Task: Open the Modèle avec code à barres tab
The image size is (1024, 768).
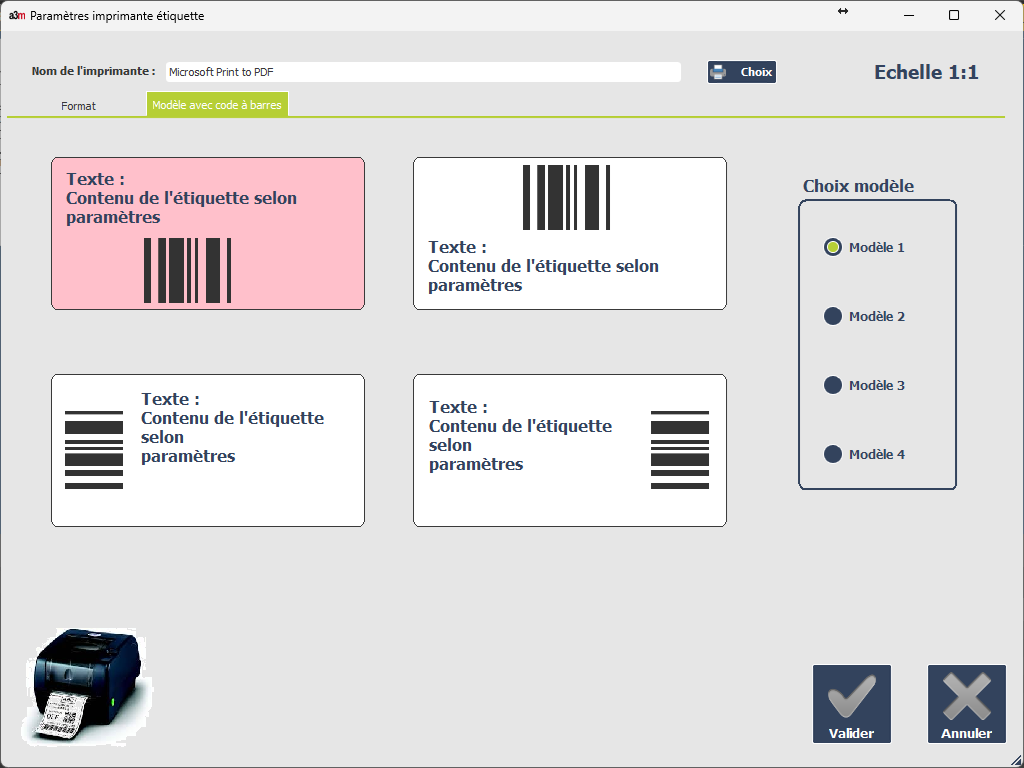Action: 217,105
